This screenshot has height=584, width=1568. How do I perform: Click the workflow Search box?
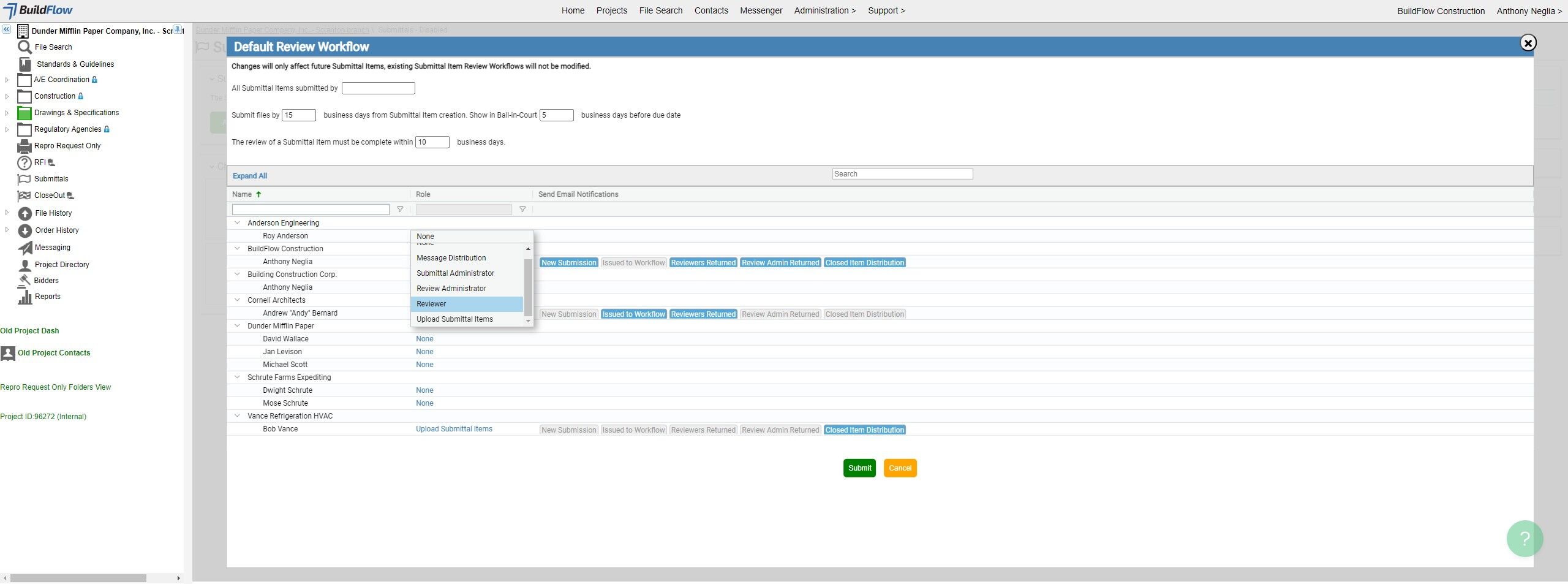point(902,174)
